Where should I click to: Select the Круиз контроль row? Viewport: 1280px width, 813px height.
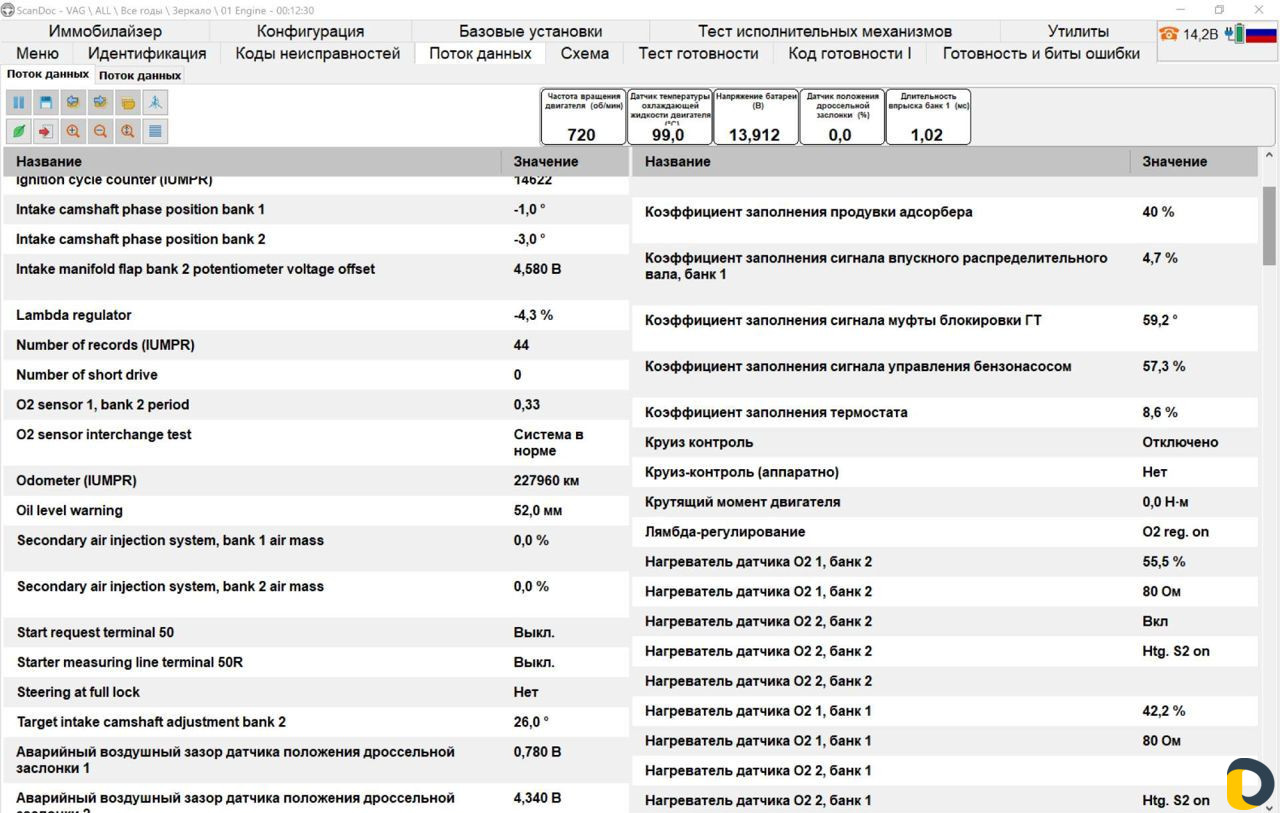tap(945, 442)
